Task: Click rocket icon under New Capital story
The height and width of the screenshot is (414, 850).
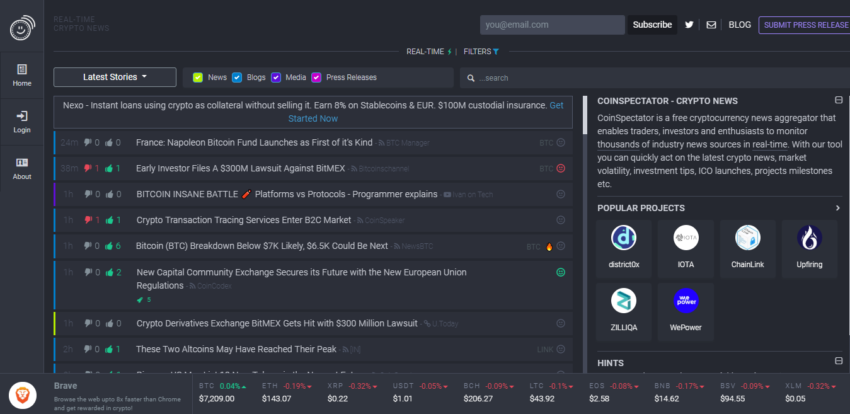Action: tap(140, 299)
